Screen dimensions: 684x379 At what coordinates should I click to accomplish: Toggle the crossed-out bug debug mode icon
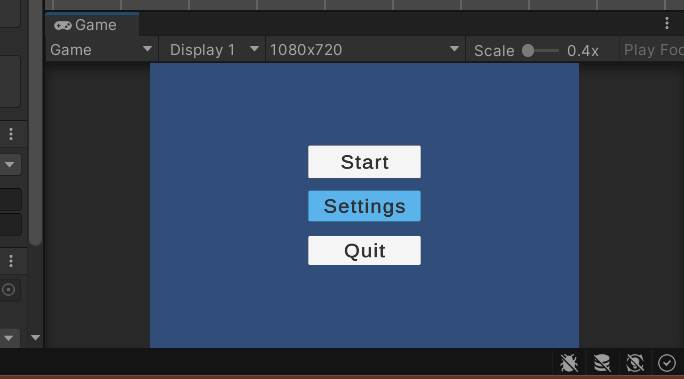[569, 363]
